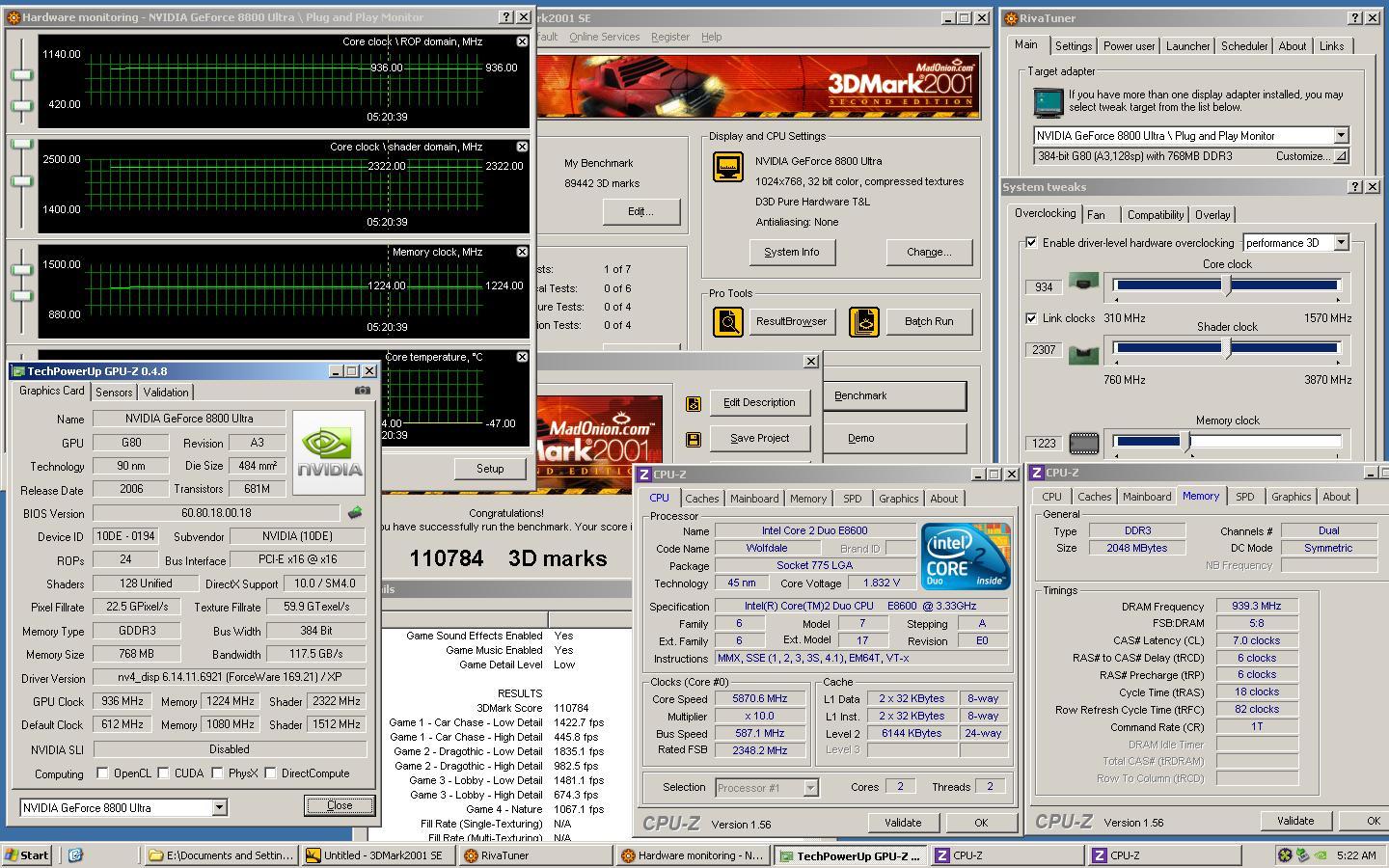This screenshot has height=868, width=1389.
Task: Switch to the Fan tab in System tweaks
Action: click(1096, 214)
